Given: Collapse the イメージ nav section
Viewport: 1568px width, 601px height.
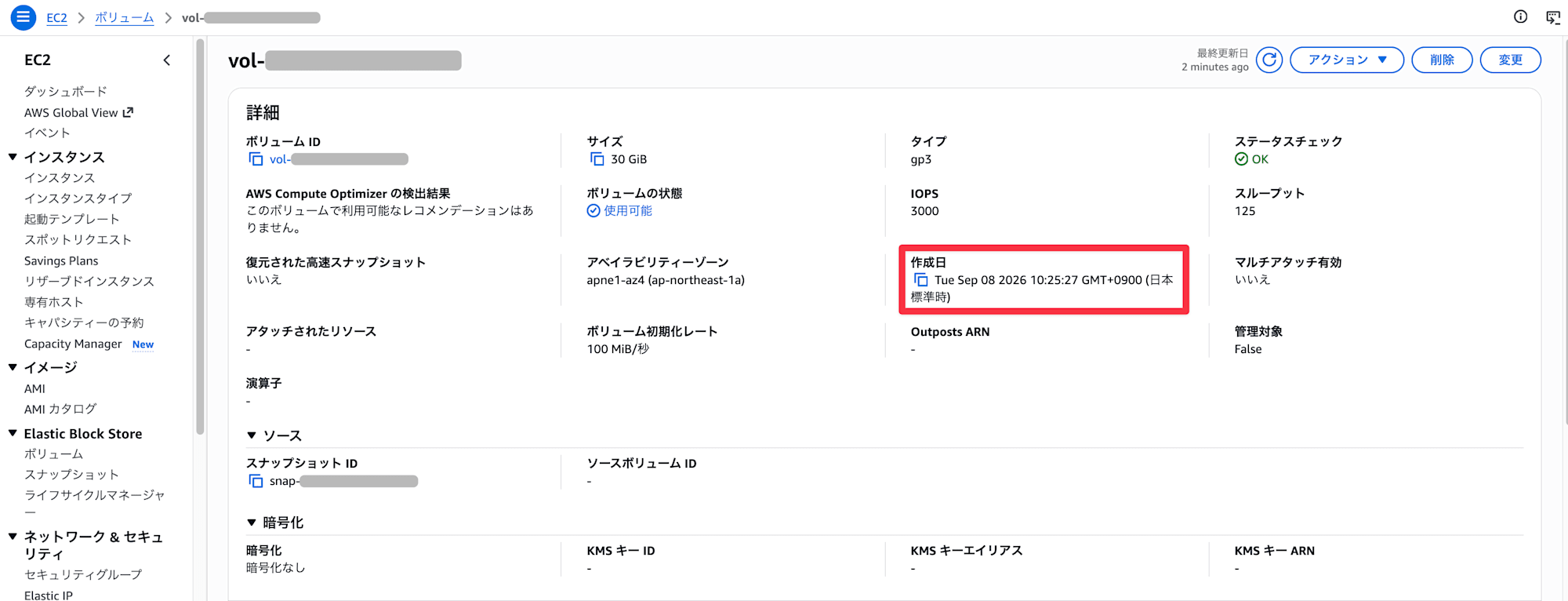Looking at the screenshot, I should tap(13, 367).
